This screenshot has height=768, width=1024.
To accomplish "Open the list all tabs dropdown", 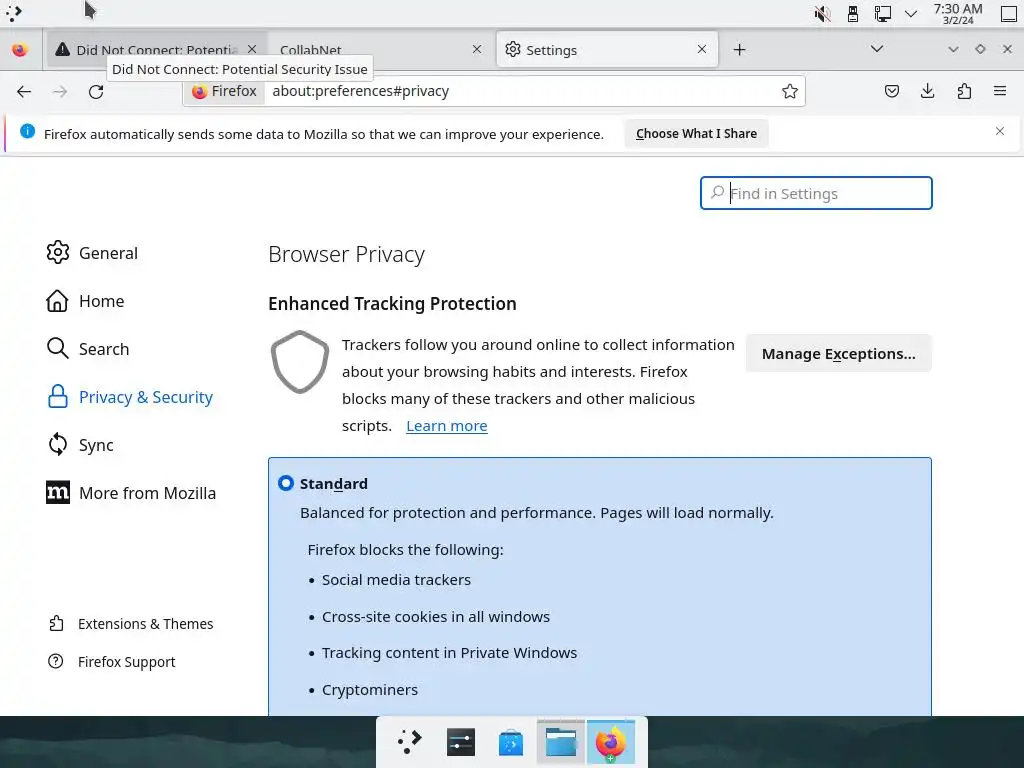I will [x=877, y=49].
